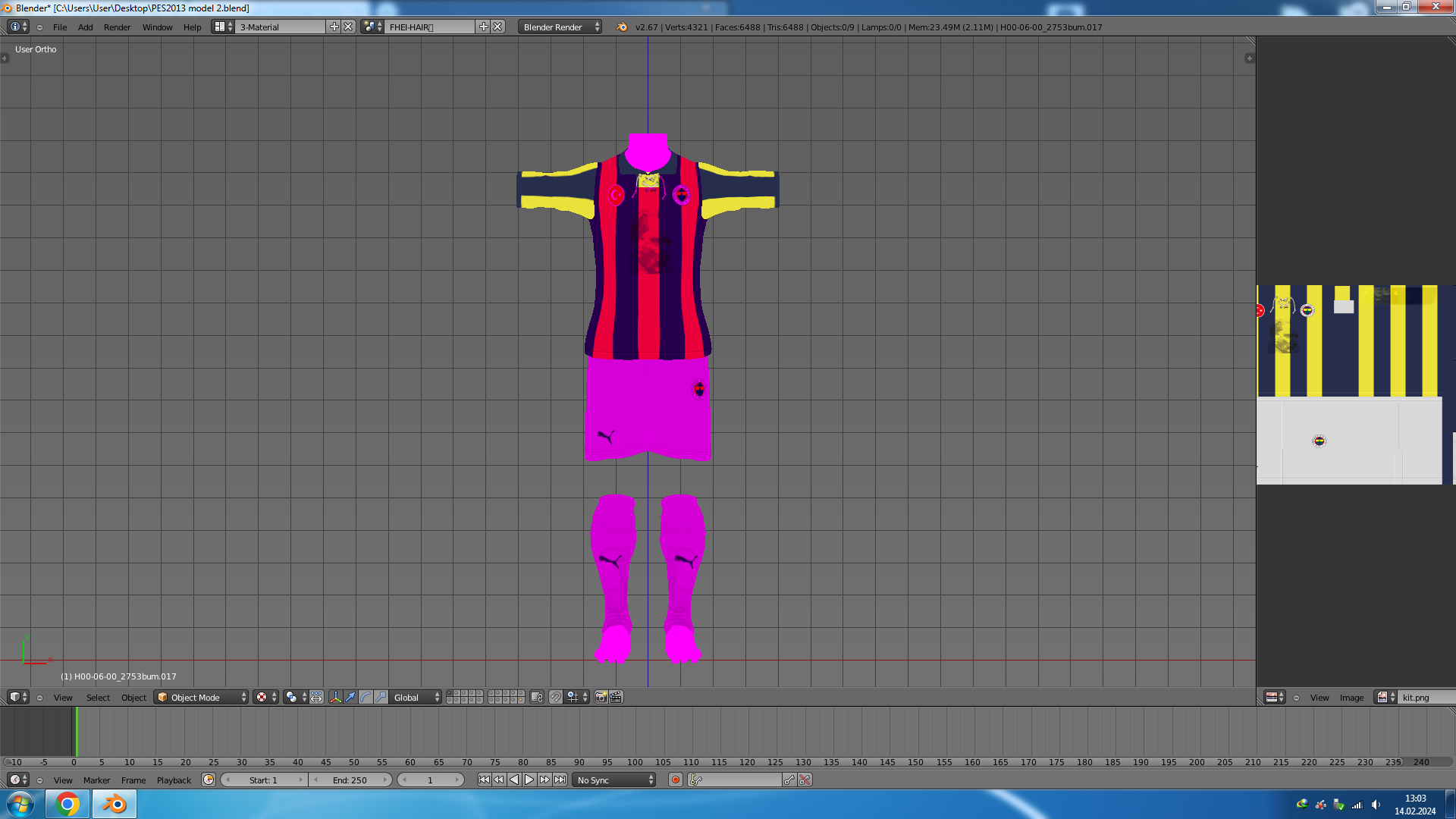Select the translate manipulator arrow icon
Image resolution: width=1456 pixels, height=819 pixels.
[350, 697]
